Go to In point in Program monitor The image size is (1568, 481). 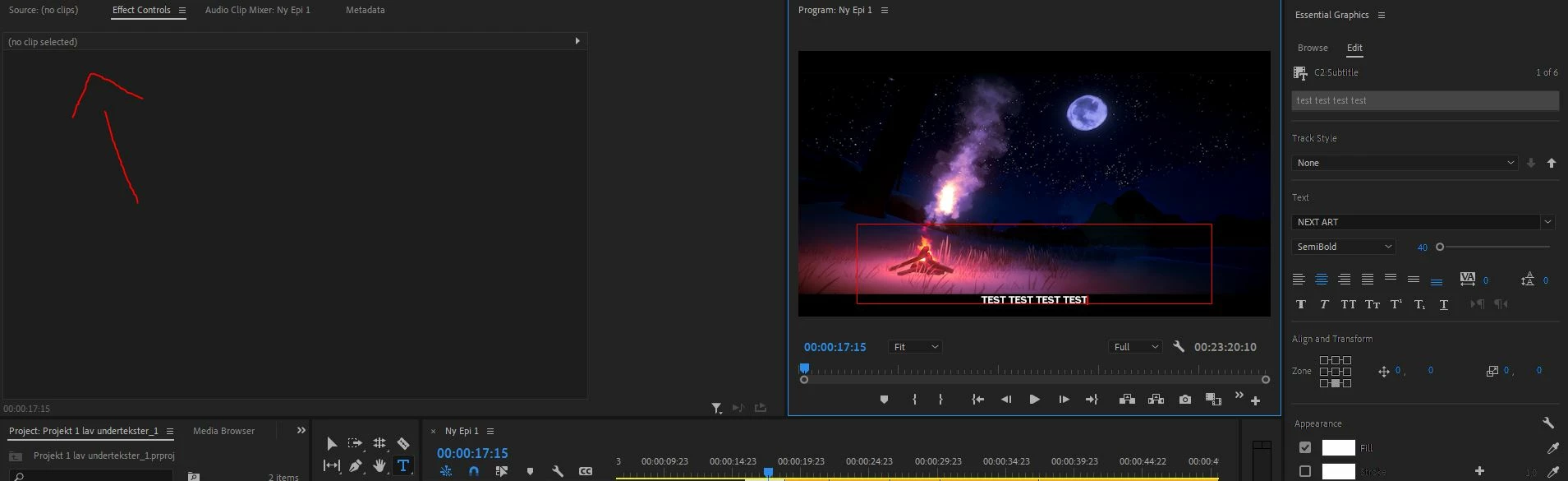[x=977, y=400]
